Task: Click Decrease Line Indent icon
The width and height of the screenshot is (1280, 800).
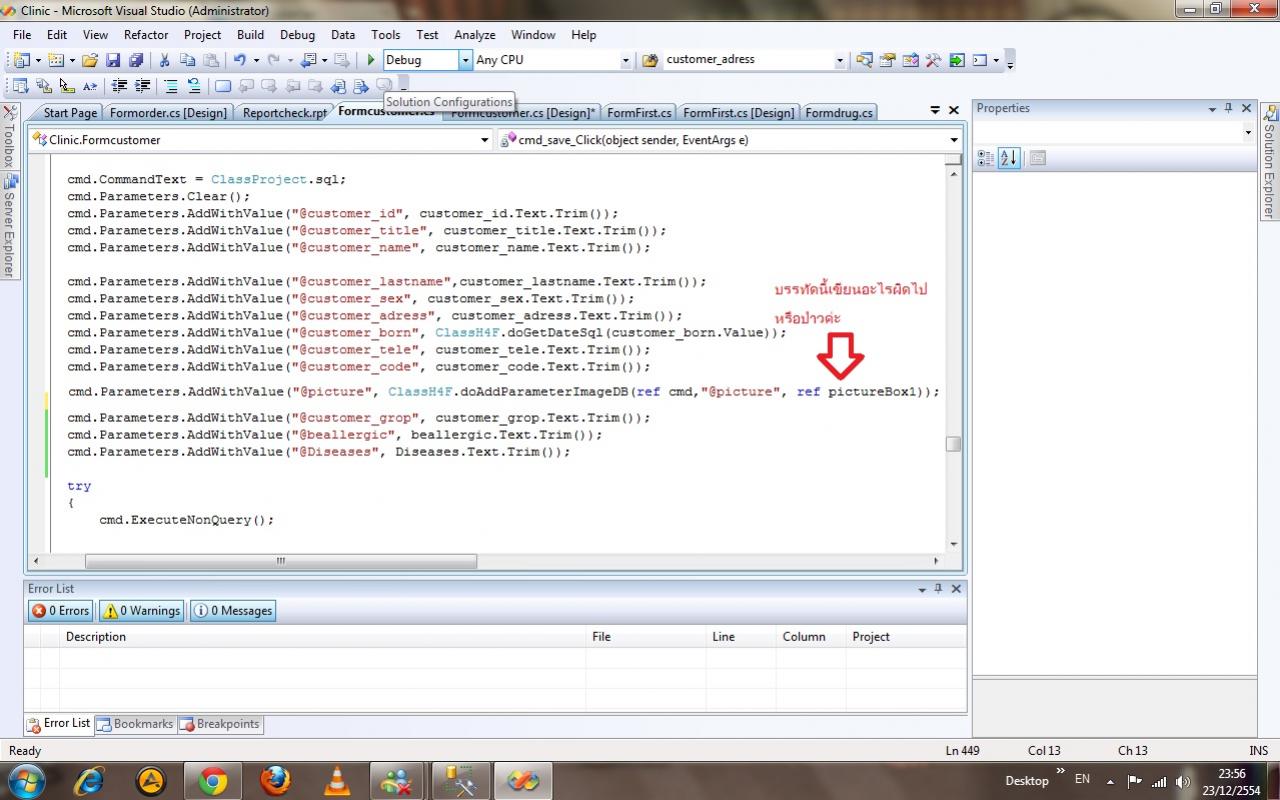Action: pyautogui.click(x=119, y=86)
